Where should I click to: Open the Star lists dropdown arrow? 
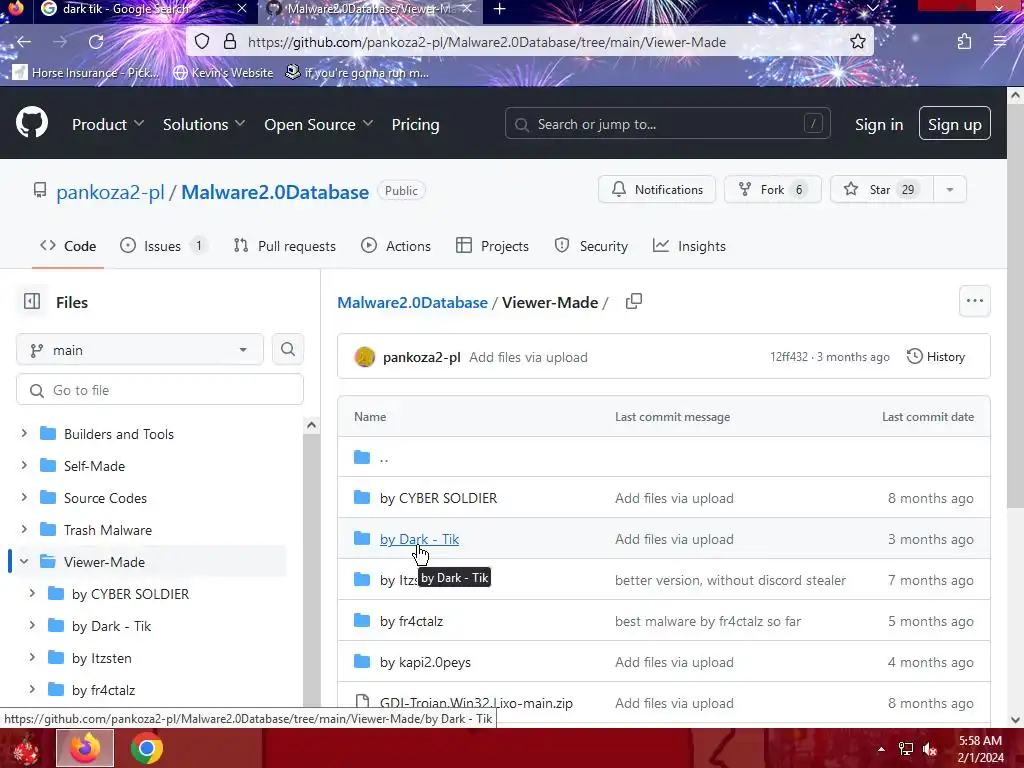(950, 189)
